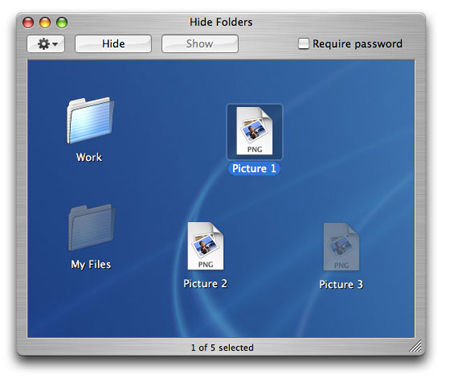Open the gear action dropdown menu
Image resolution: width=450 pixels, height=383 pixels.
pos(46,44)
